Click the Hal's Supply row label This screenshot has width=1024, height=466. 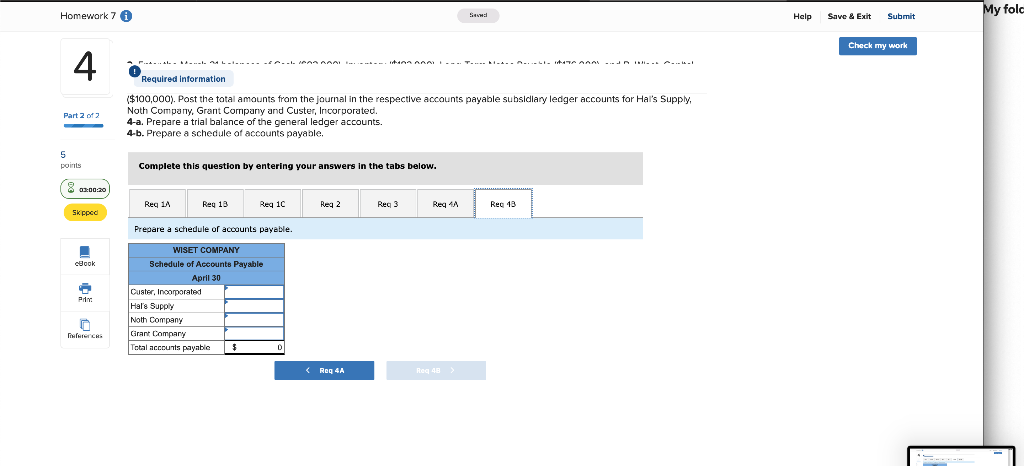(152, 306)
